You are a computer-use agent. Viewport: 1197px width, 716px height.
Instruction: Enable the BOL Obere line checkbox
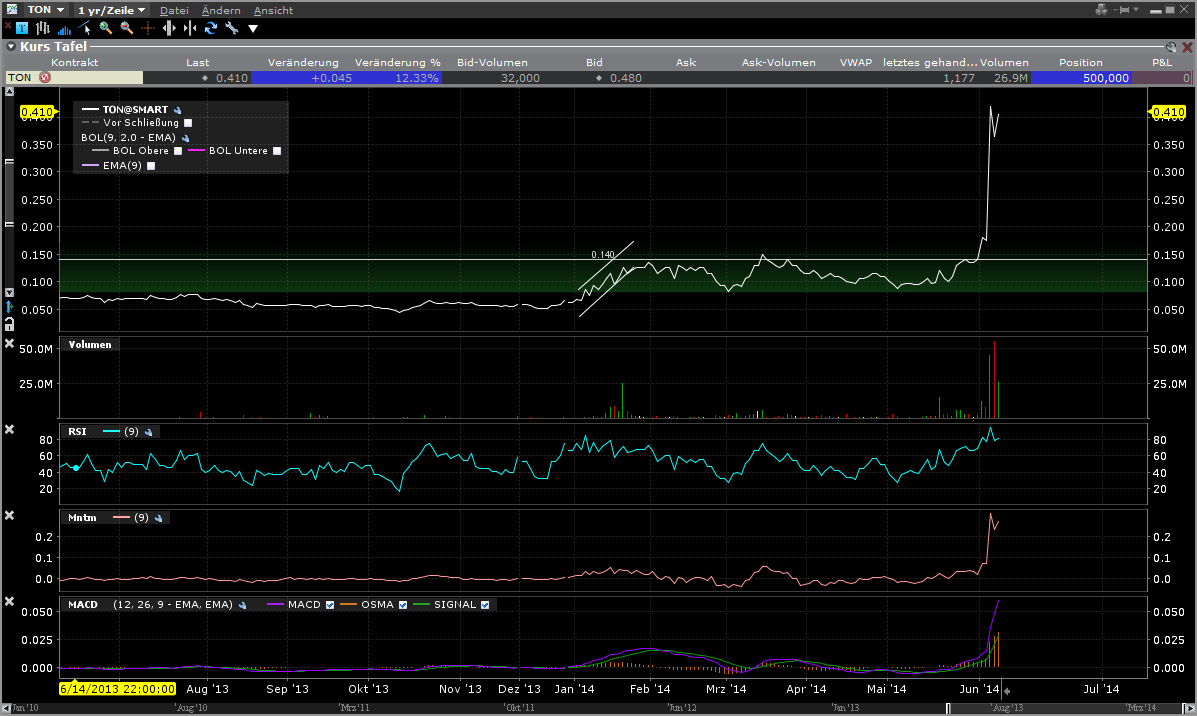[178, 151]
